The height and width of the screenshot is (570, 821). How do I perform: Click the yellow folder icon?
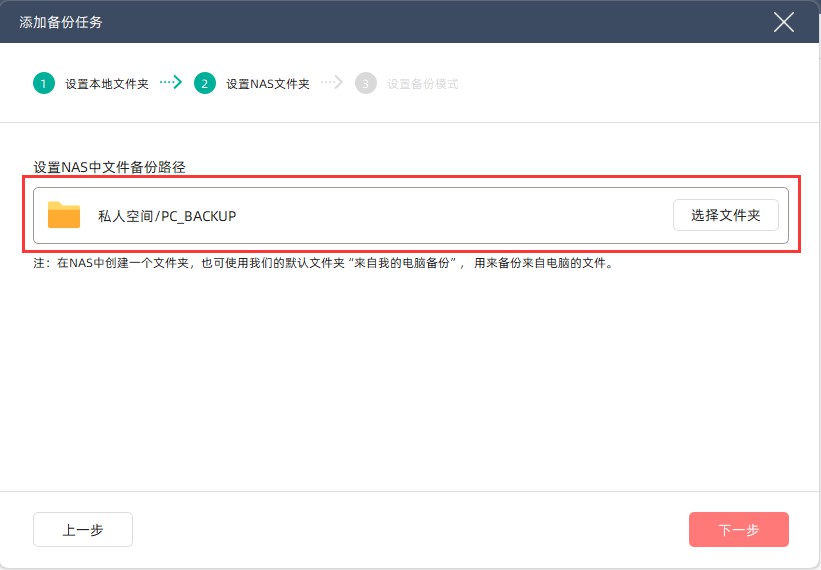click(x=64, y=215)
